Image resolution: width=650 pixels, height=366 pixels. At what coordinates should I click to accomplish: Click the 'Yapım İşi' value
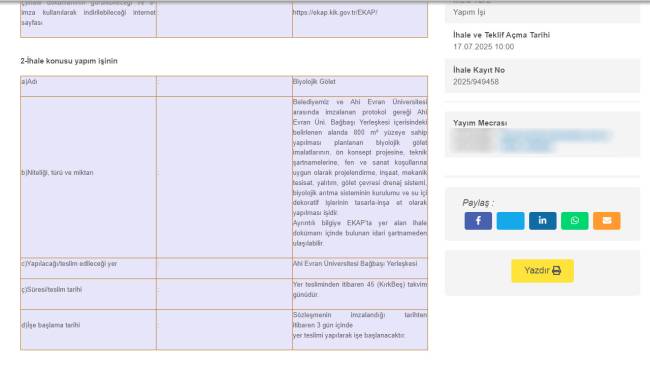pos(469,12)
